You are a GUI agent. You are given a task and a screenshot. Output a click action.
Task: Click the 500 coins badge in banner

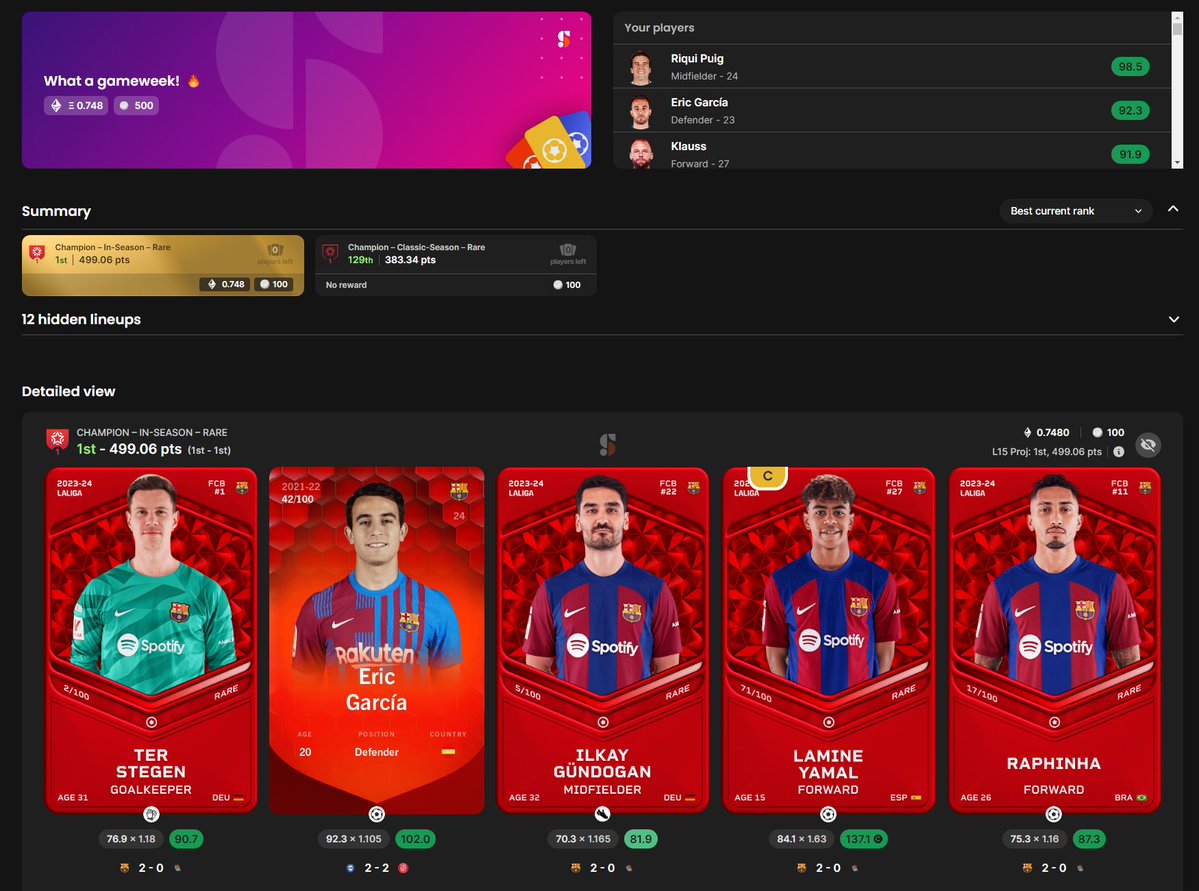137,106
